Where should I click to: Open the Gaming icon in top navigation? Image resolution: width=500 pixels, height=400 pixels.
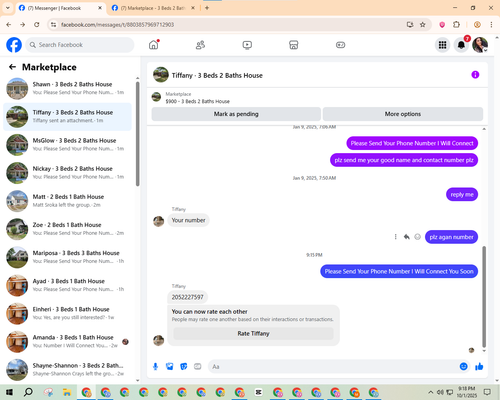coord(340,45)
